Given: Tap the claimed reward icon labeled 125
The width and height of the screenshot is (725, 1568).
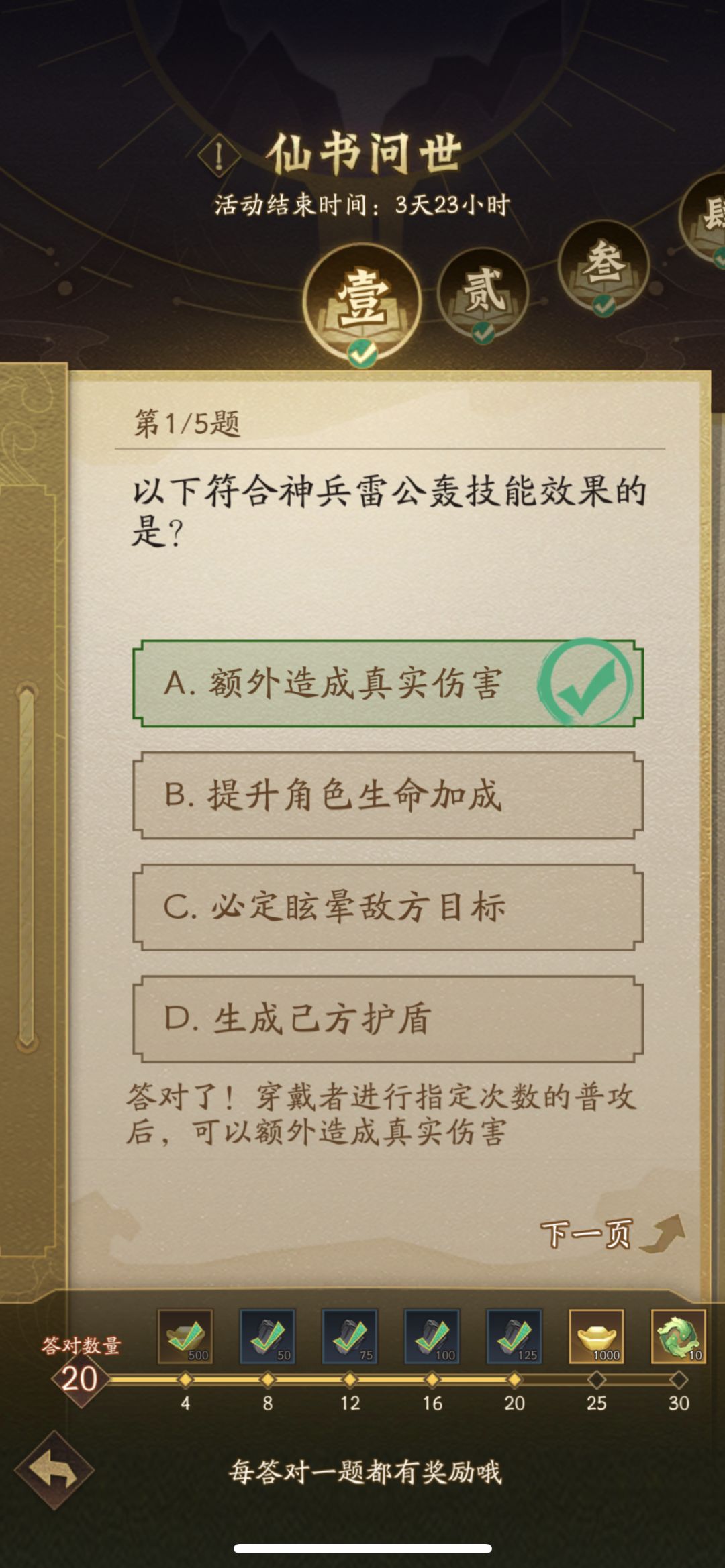Looking at the screenshot, I should [514, 1336].
